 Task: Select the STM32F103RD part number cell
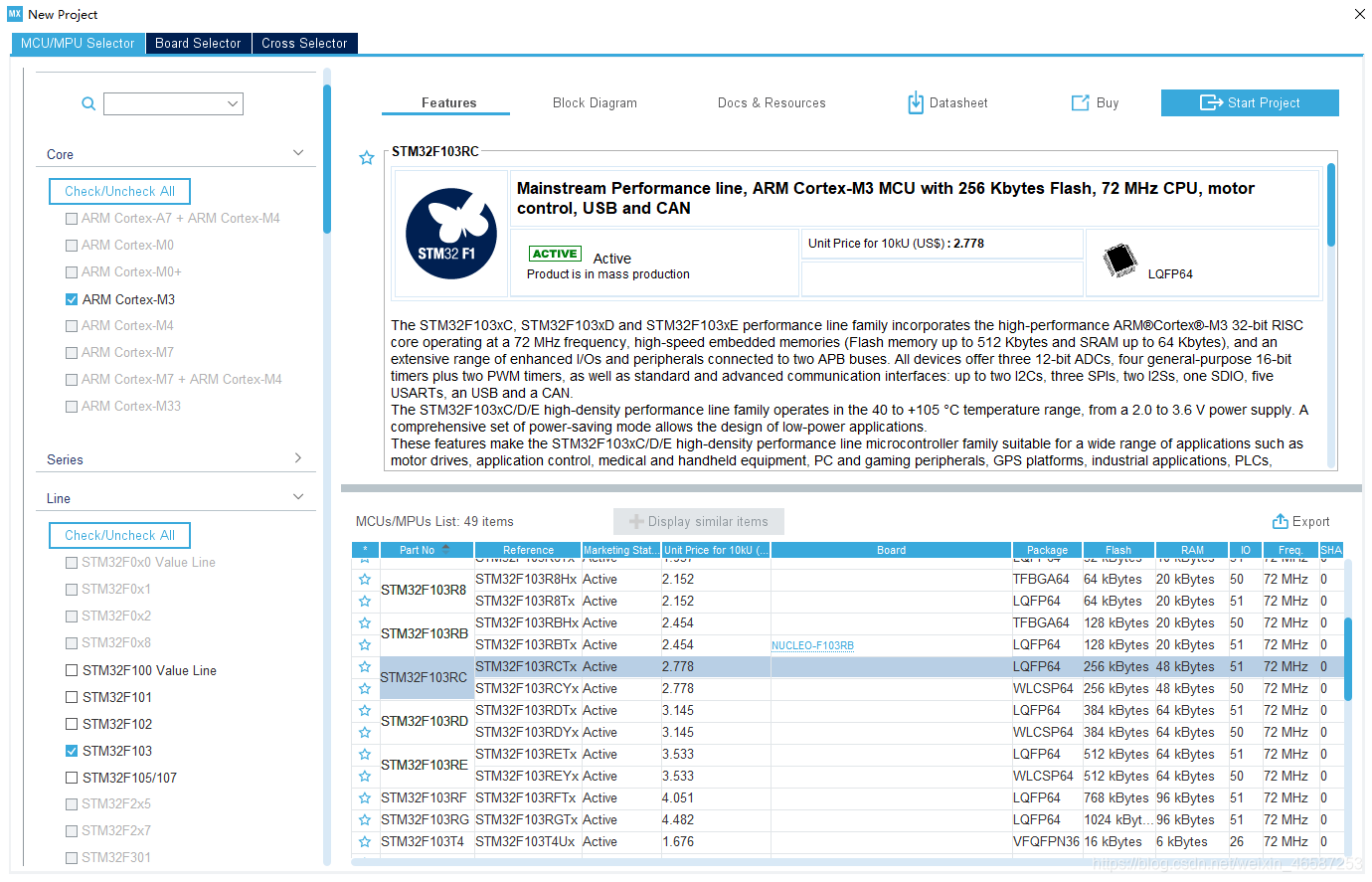click(425, 721)
